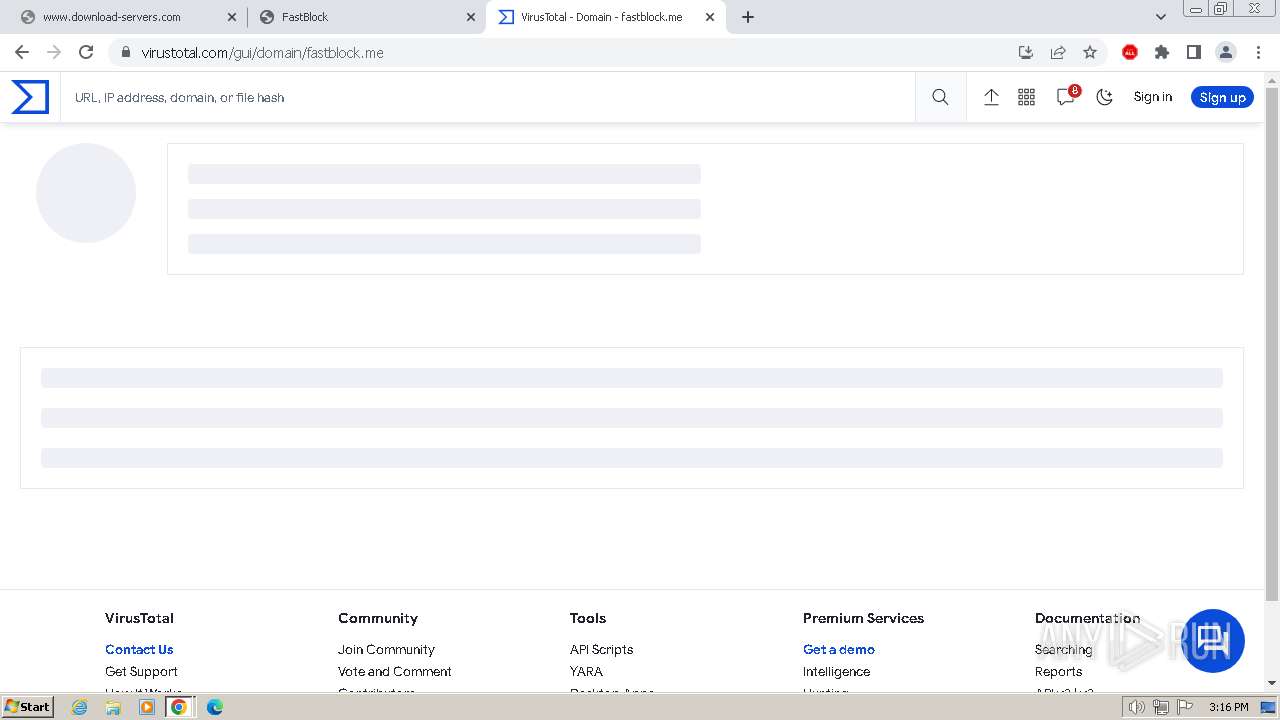Image resolution: width=1280 pixels, height=720 pixels.
Task: Open Microsoft Edge from taskbar
Action: (x=214, y=707)
